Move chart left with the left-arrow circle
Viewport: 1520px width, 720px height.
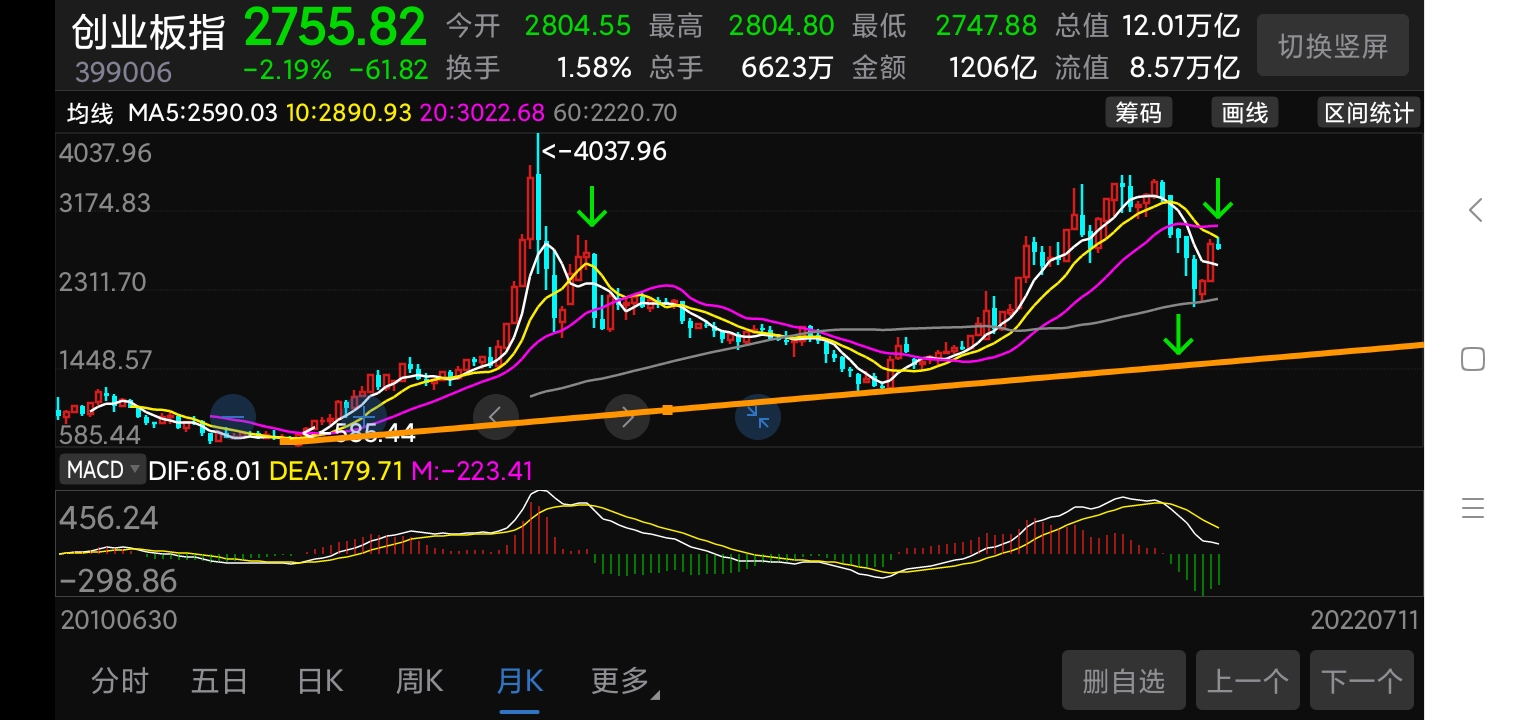tap(496, 416)
